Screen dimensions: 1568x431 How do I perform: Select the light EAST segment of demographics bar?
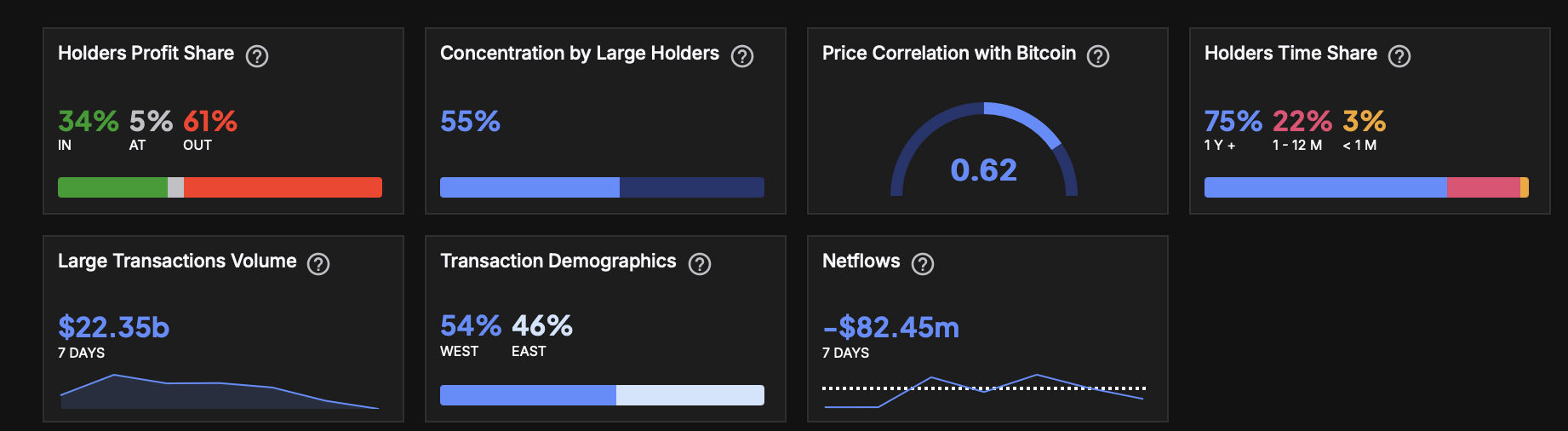pyautogui.click(x=690, y=395)
